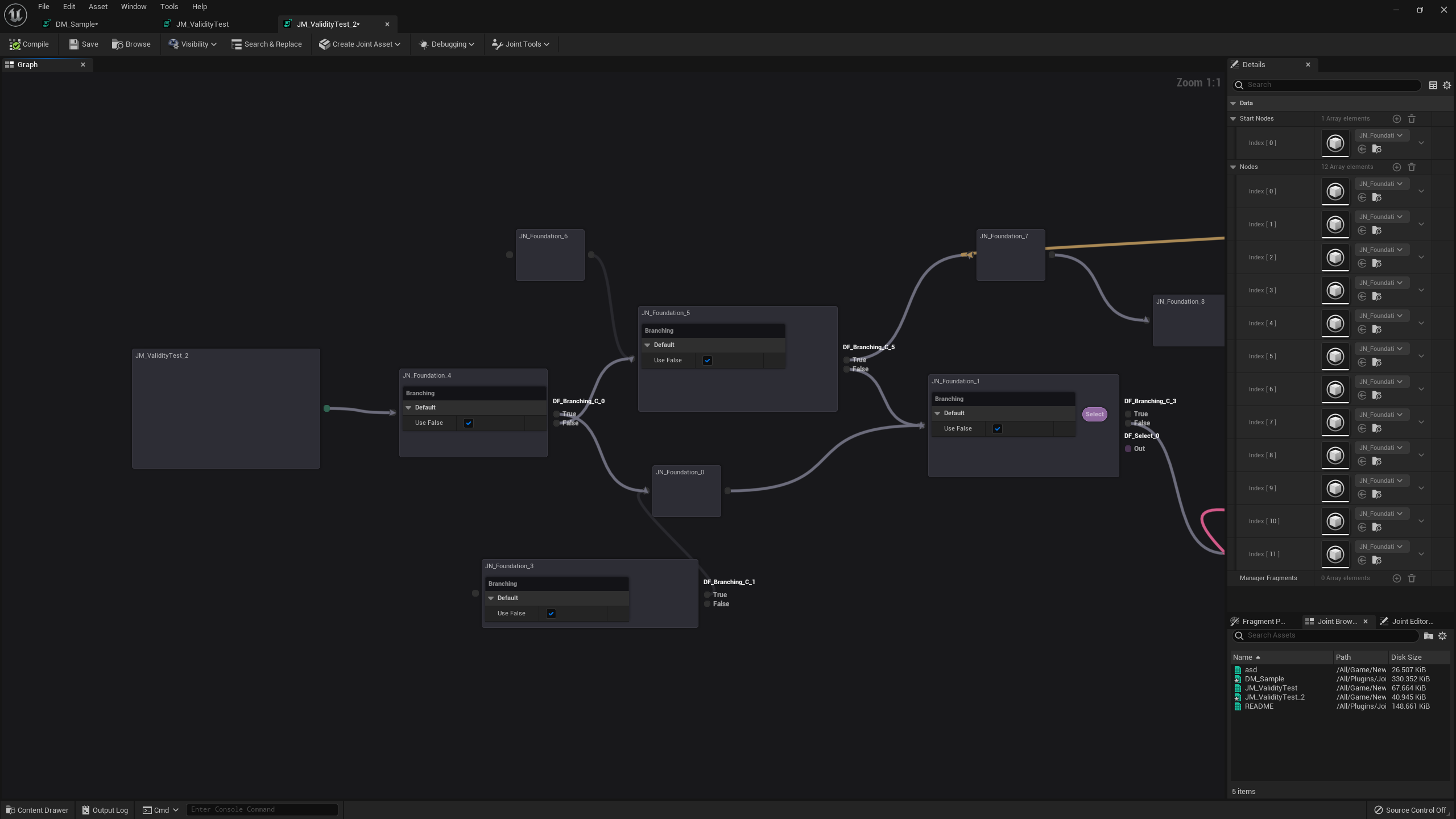Click Browse to asset icon for Nodes Index 0
1456x819 pixels.
click(x=1377, y=197)
